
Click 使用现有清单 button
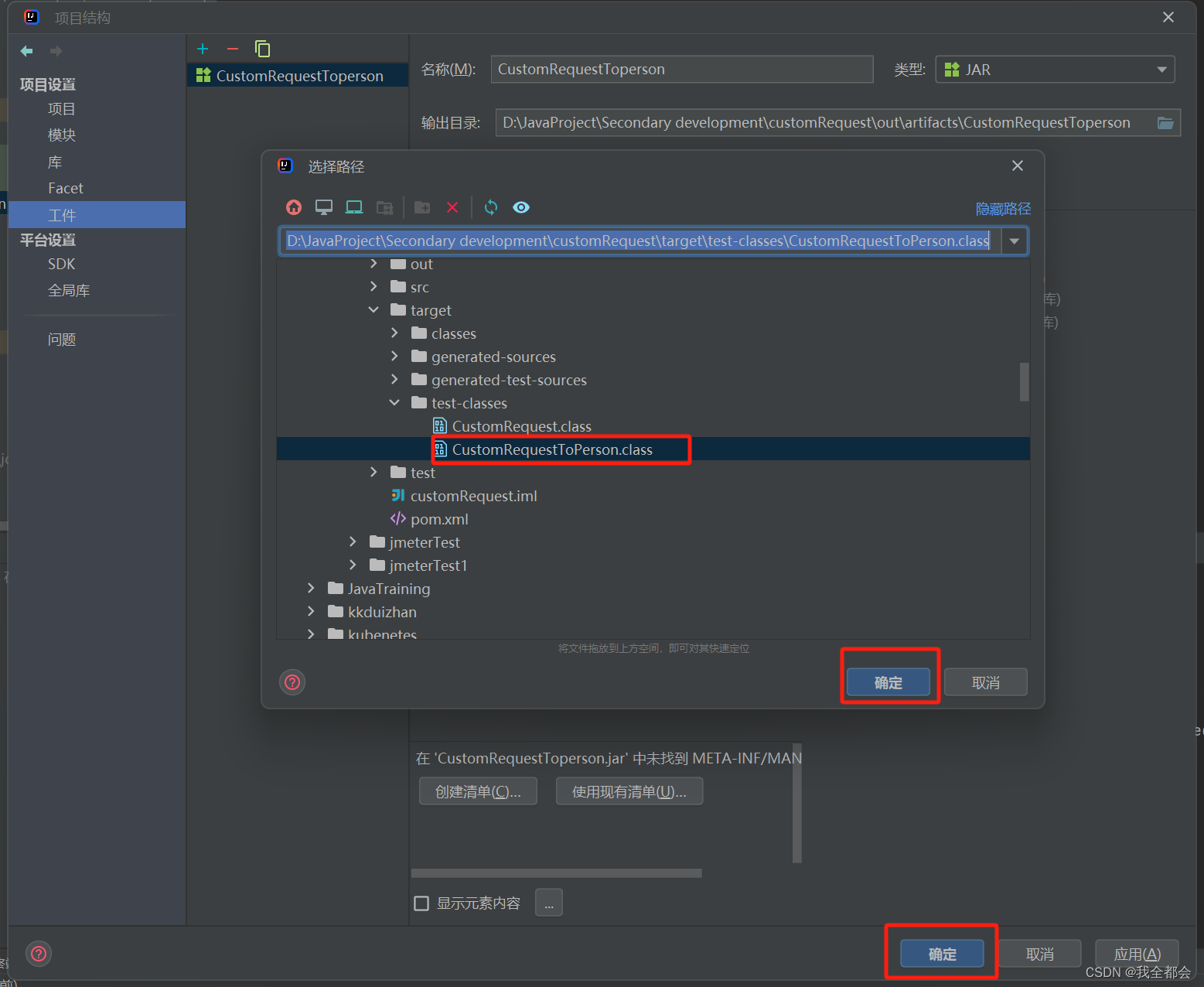point(629,791)
